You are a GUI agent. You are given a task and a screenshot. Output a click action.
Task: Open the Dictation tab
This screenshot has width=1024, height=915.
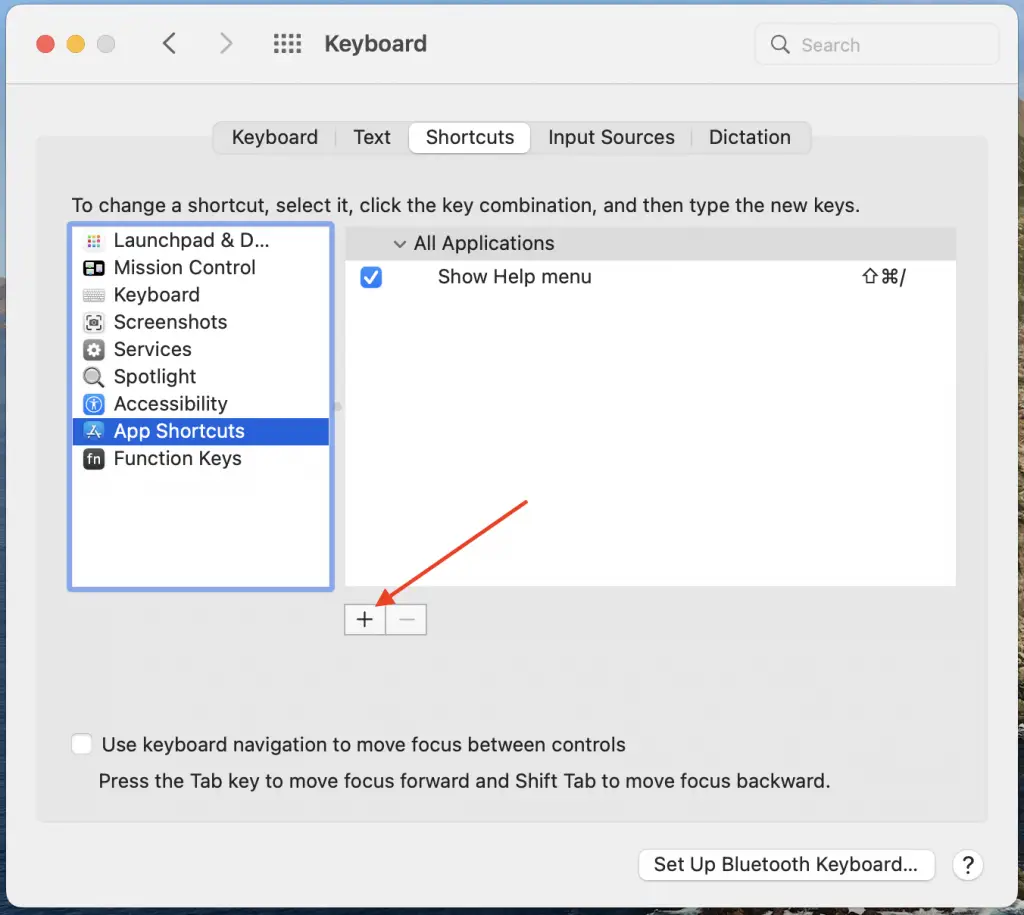coord(750,137)
